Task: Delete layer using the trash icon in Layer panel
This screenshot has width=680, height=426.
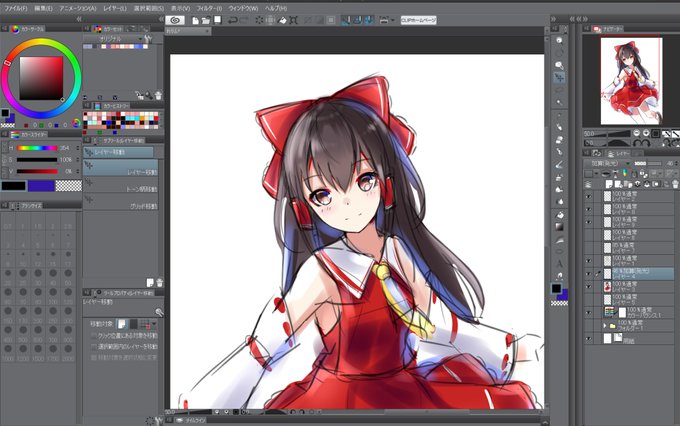Action: 675,184
